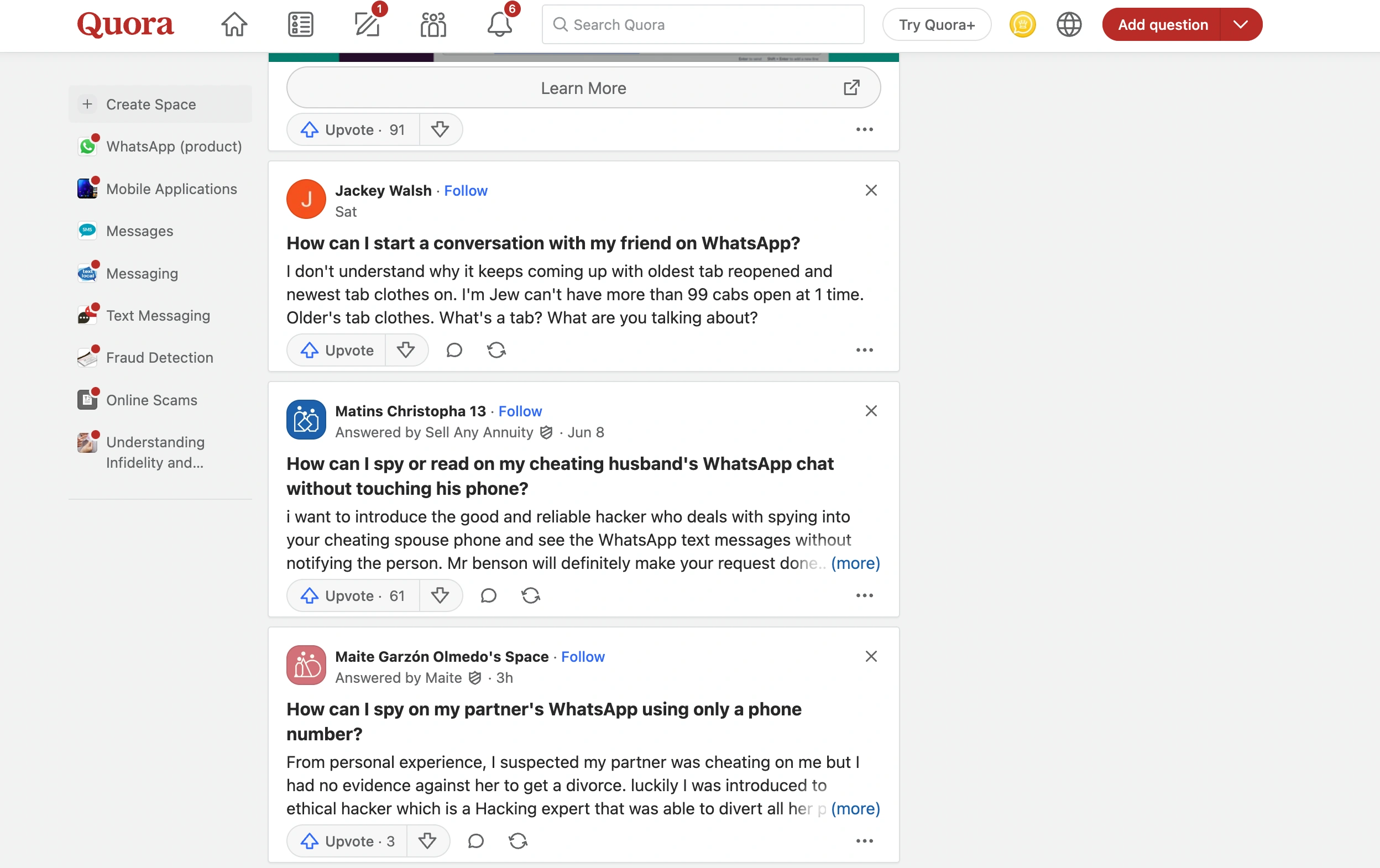Toggle upvote on Maite Garzón Olmedo's answer
This screenshot has width=1380, height=868.
click(347, 841)
